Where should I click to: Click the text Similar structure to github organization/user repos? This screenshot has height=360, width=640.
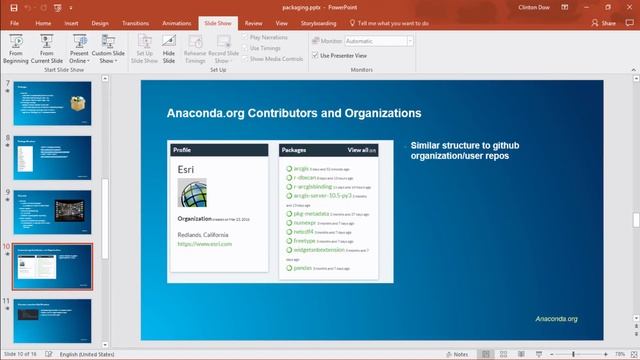click(x=465, y=151)
